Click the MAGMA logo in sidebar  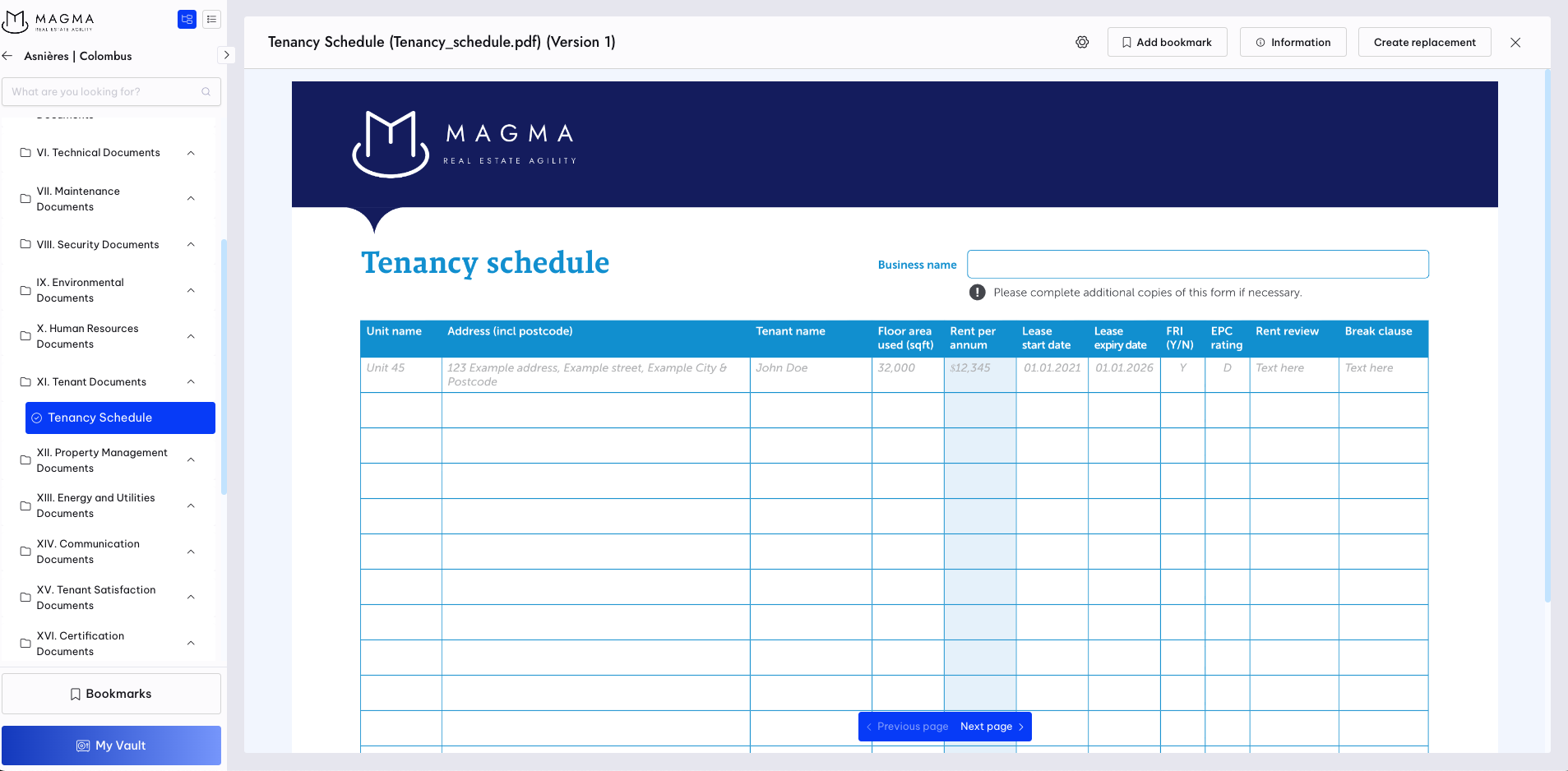[x=49, y=21]
